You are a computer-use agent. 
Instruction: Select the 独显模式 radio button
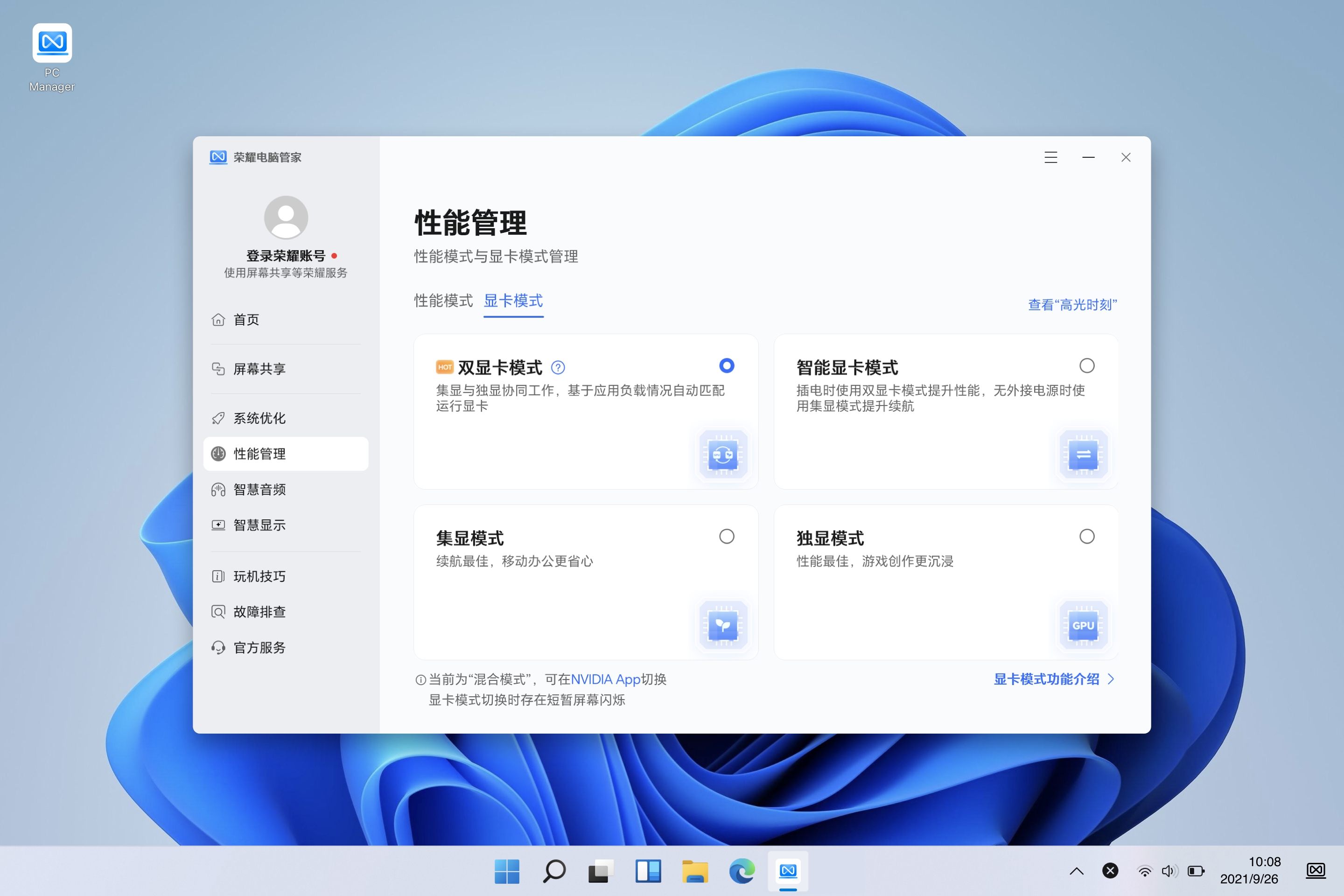click(1087, 536)
